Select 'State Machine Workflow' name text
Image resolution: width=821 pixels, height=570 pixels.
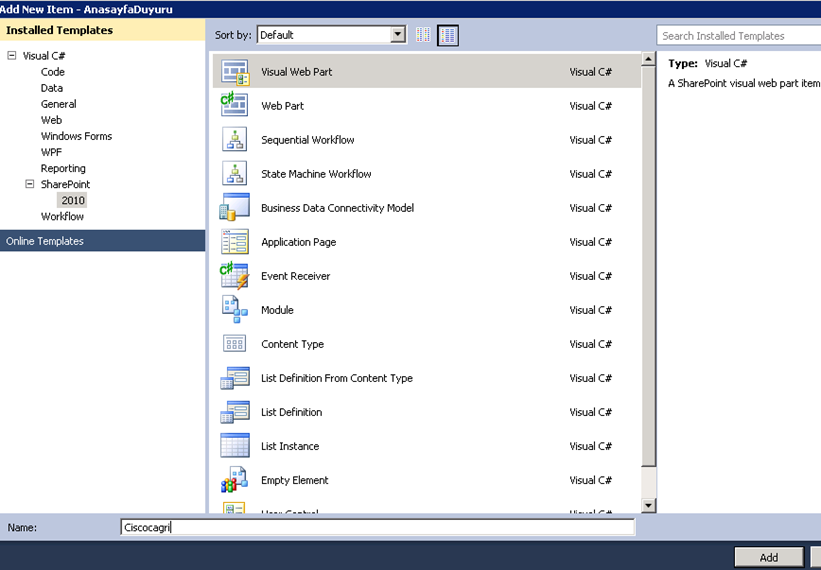point(316,174)
